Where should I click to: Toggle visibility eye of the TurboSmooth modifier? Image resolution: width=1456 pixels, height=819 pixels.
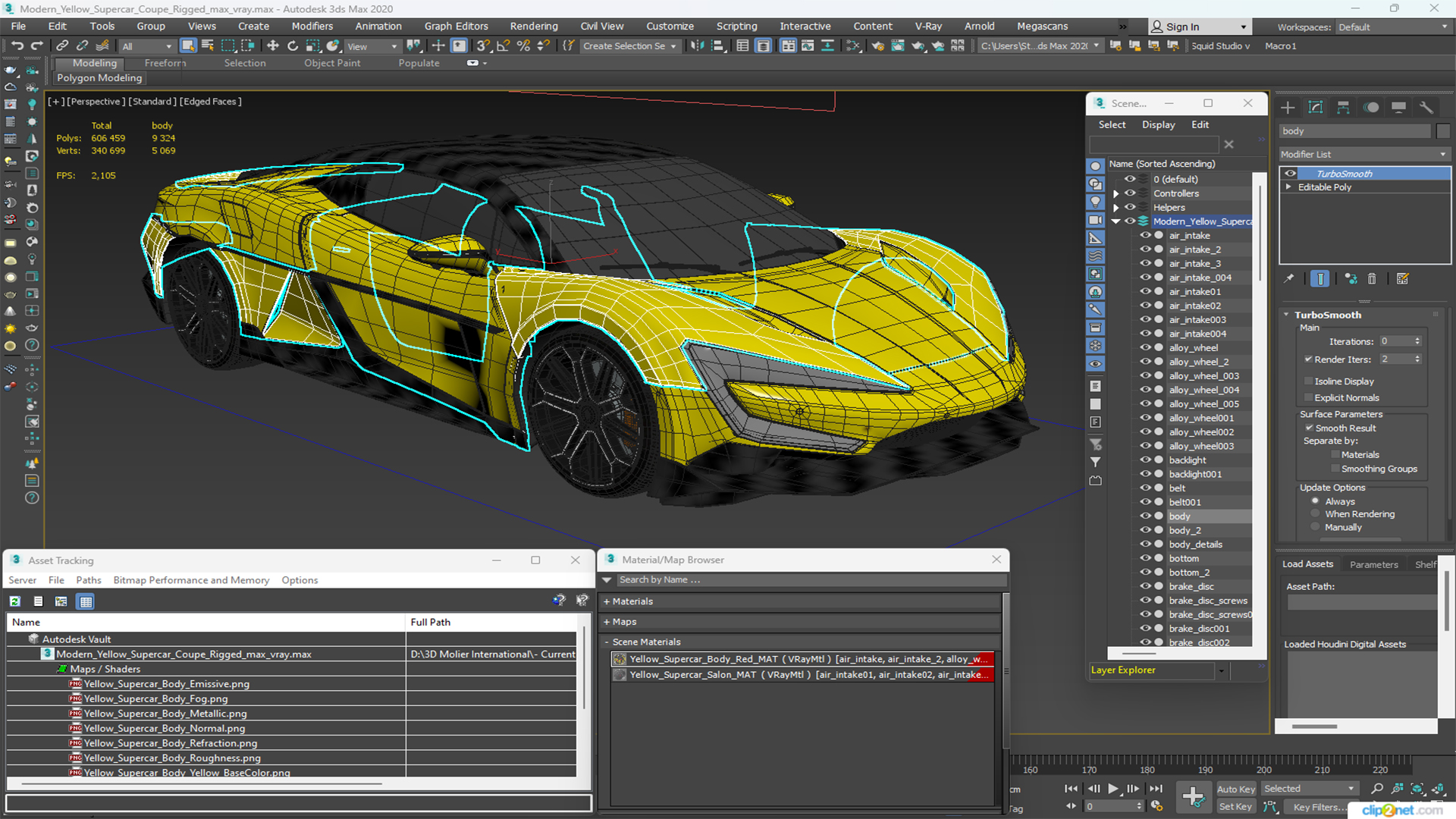click(1290, 174)
